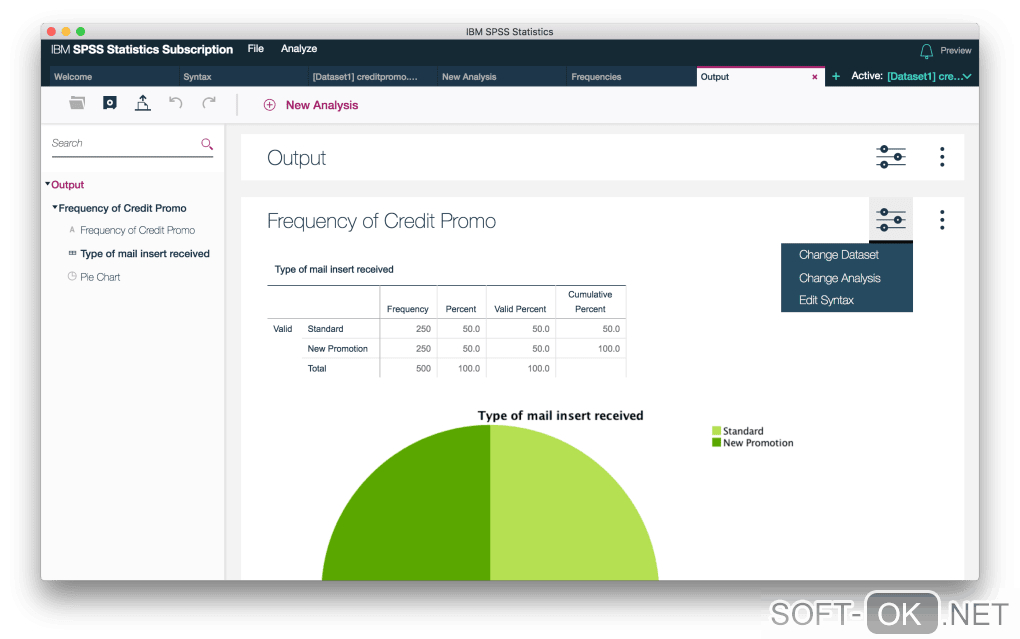
Task: Open Frequency of Credit Promo three-dot menu
Action: pos(942,220)
